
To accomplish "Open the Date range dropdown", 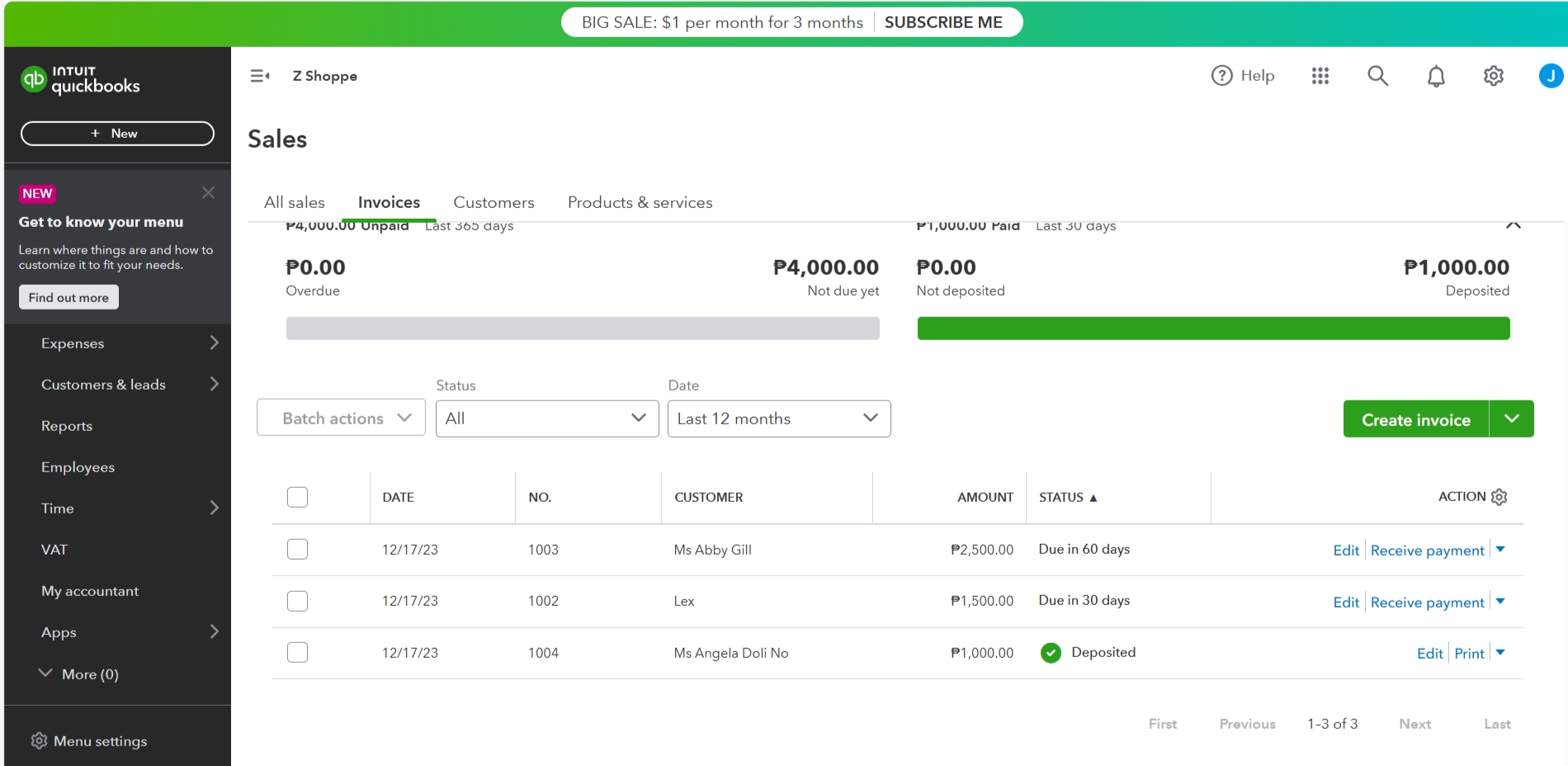I will [x=778, y=418].
